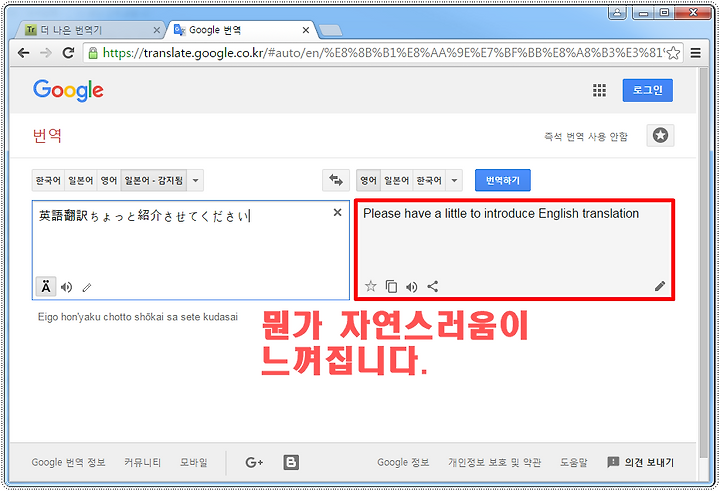720x491 pixels.
Task: Open 모바일 footer link
Action: click(x=193, y=463)
